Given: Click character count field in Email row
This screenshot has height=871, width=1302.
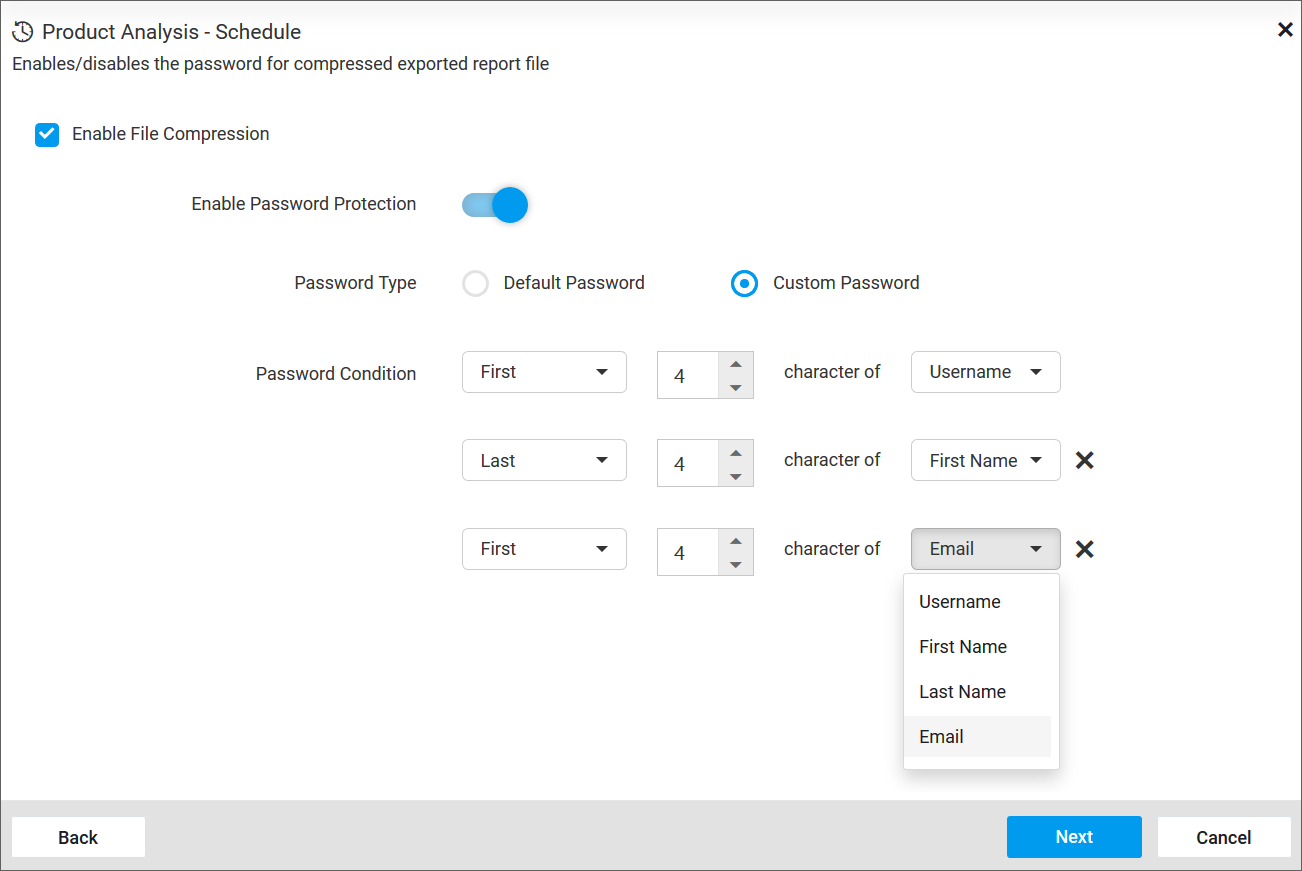Looking at the screenshot, I should coord(688,553).
